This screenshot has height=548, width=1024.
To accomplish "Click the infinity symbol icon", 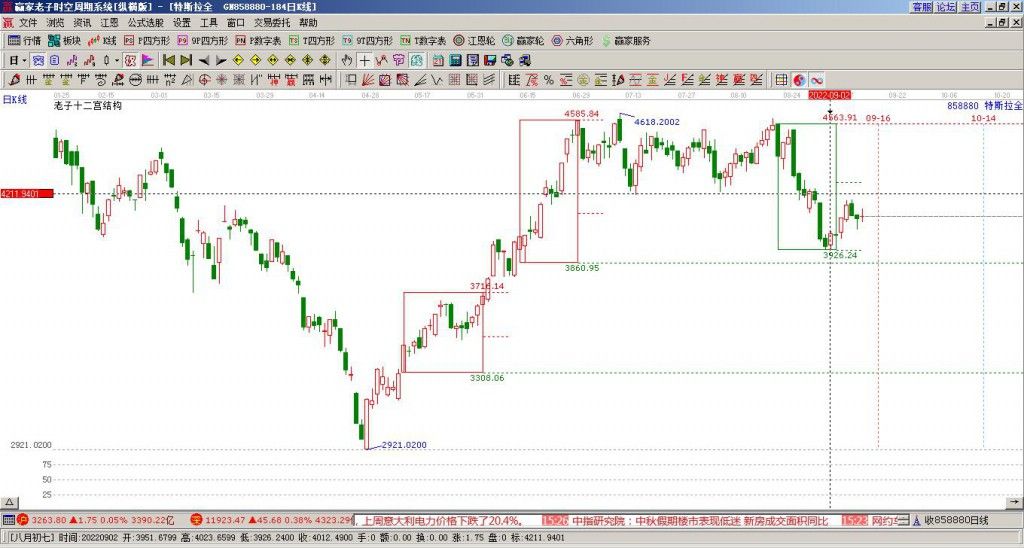I will [817, 79].
